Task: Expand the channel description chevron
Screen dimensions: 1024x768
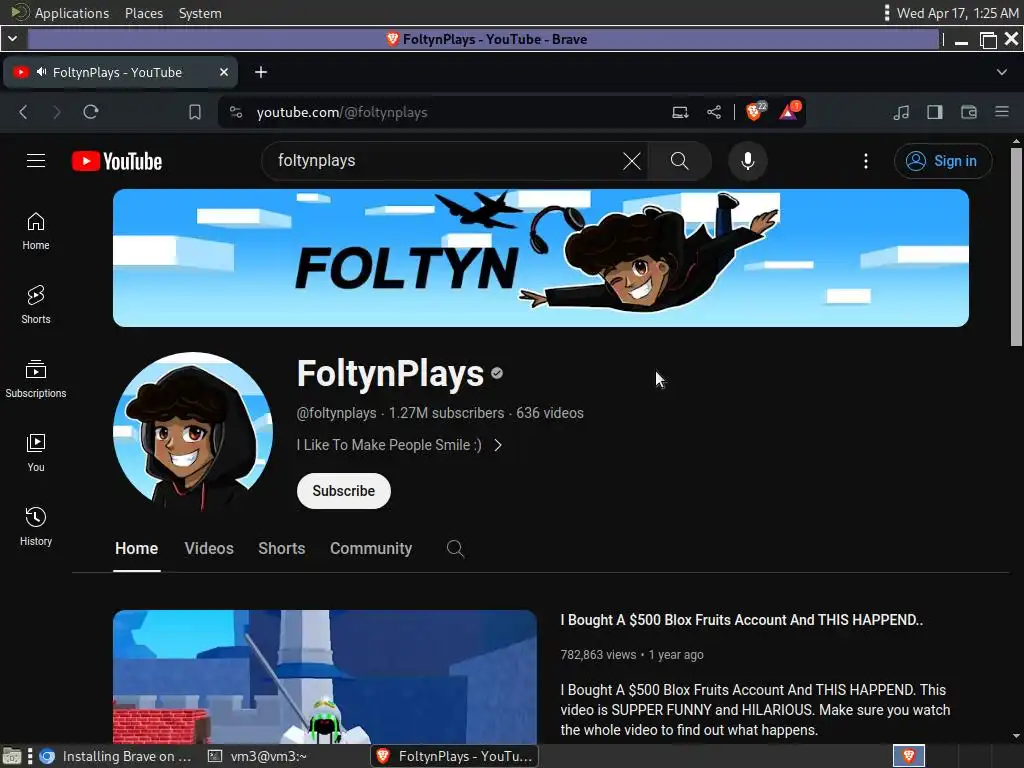Action: coord(498,445)
